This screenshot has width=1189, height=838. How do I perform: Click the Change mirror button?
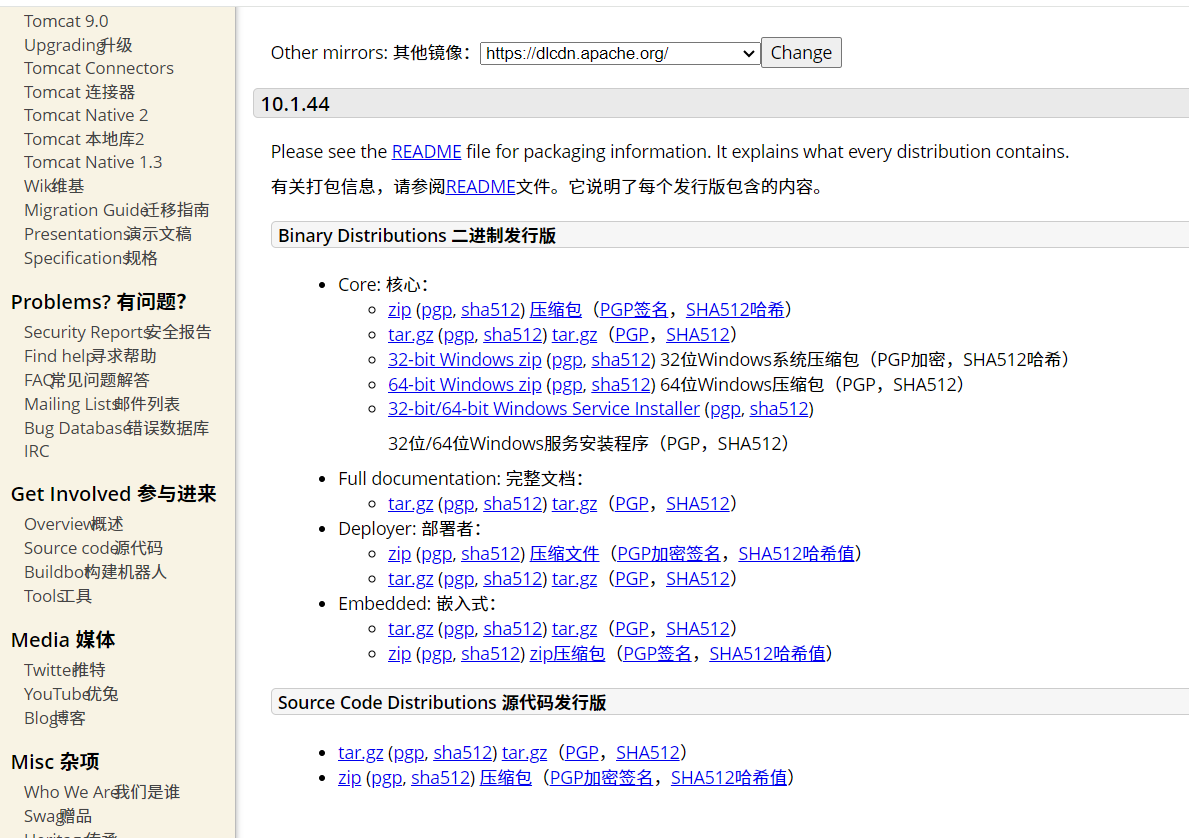pyautogui.click(x=801, y=52)
